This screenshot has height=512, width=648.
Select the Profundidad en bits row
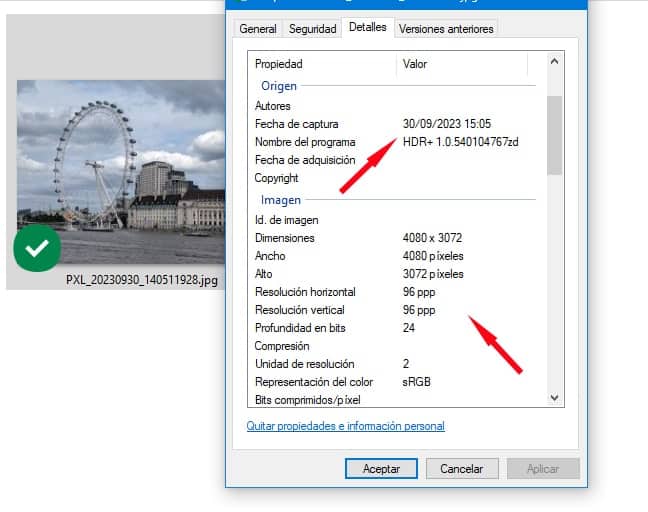pyautogui.click(x=395, y=328)
